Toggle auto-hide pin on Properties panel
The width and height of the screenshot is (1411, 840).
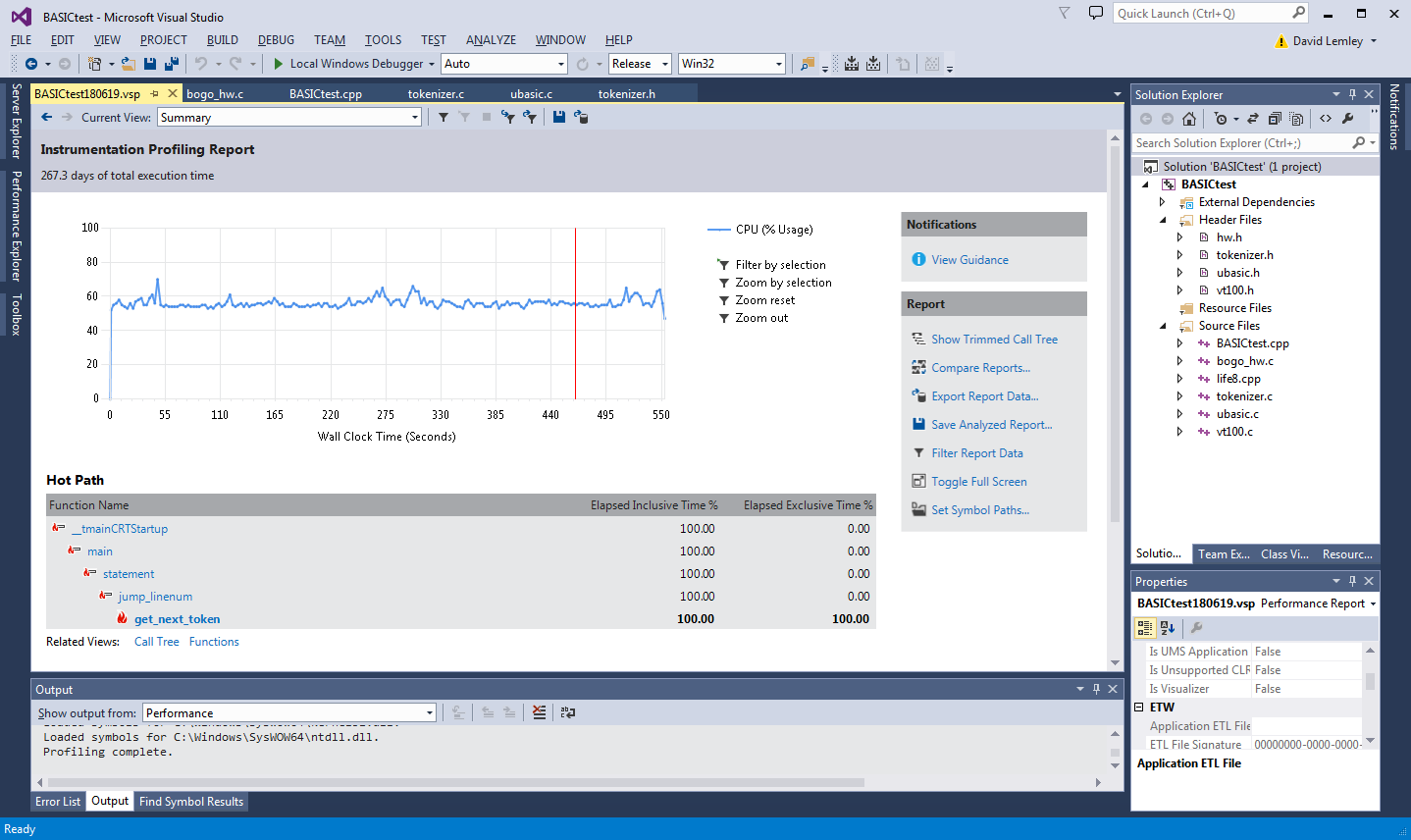(x=1352, y=581)
